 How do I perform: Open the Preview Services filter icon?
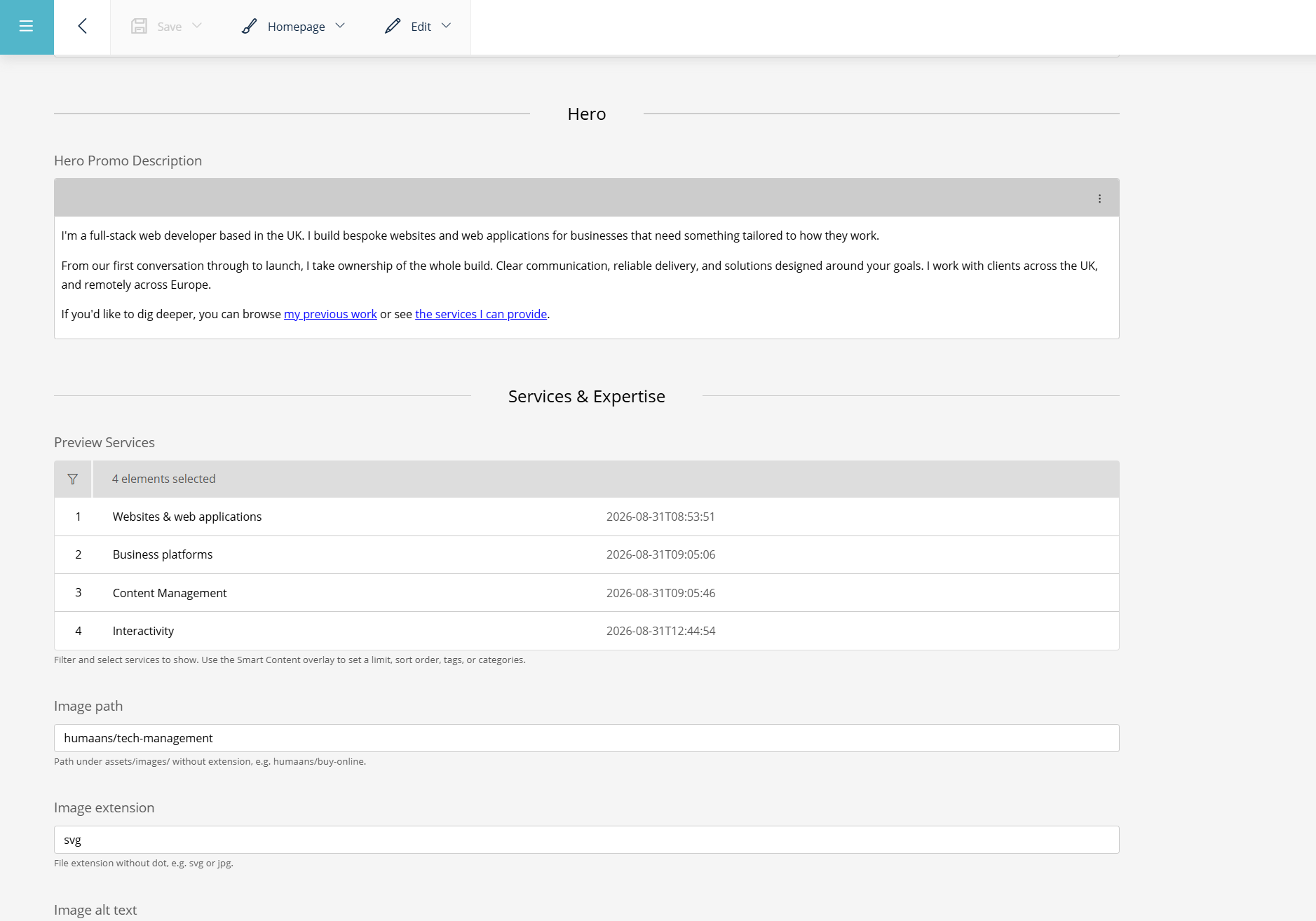tap(73, 479)
